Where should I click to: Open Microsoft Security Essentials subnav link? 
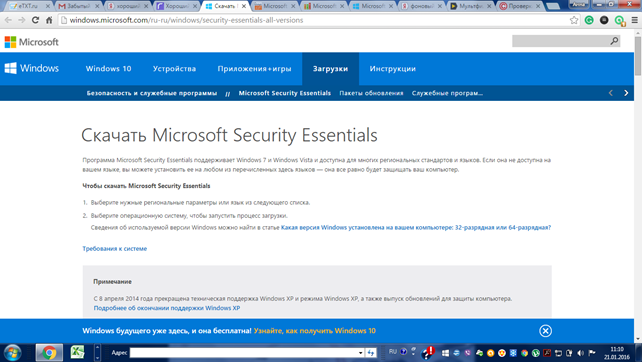pyautogui.click(x=285, y=93)
